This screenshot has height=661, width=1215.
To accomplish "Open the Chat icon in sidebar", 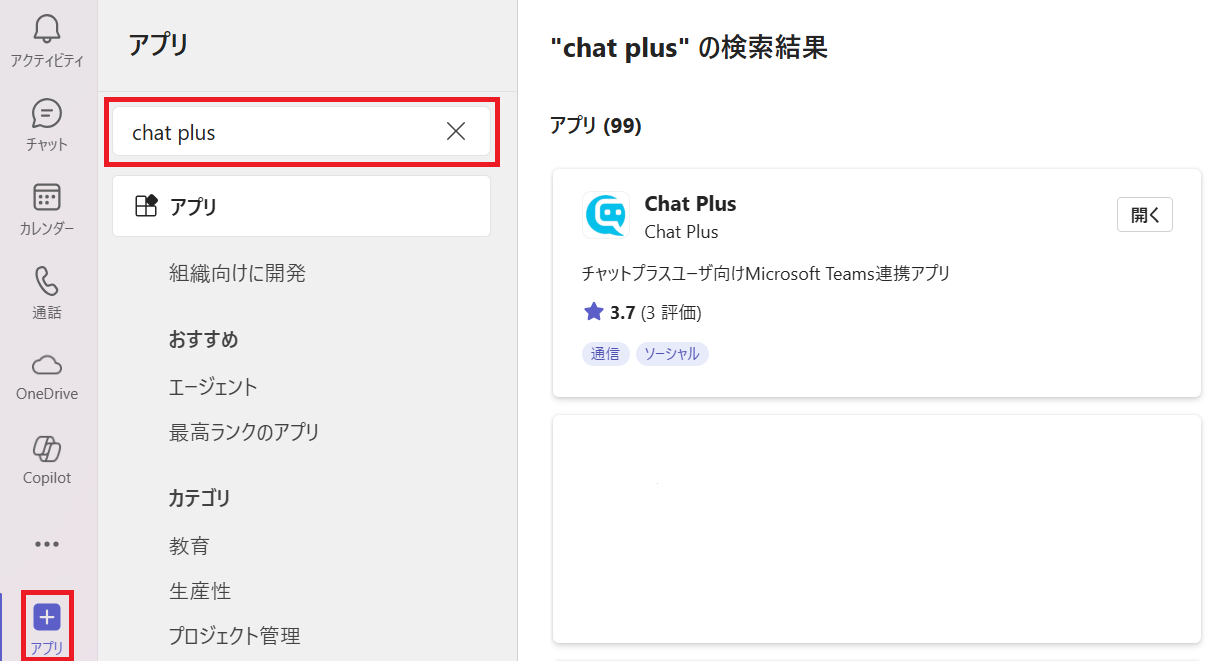I will [x=47, y=114].
